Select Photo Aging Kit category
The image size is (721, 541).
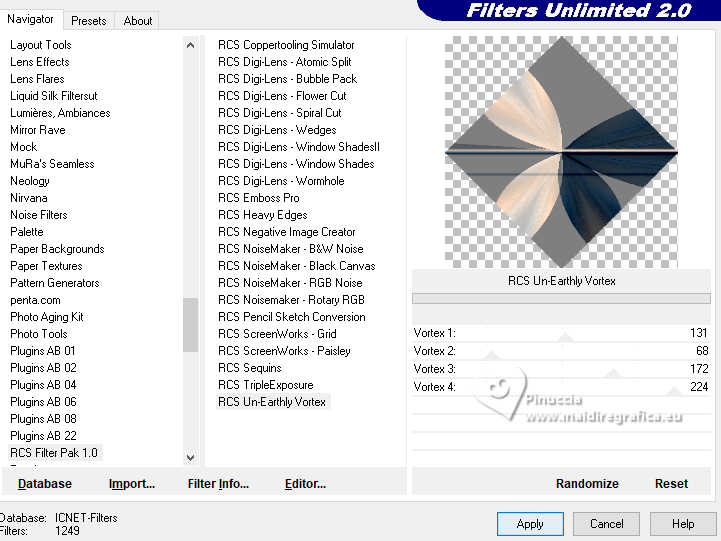(47, 317)
